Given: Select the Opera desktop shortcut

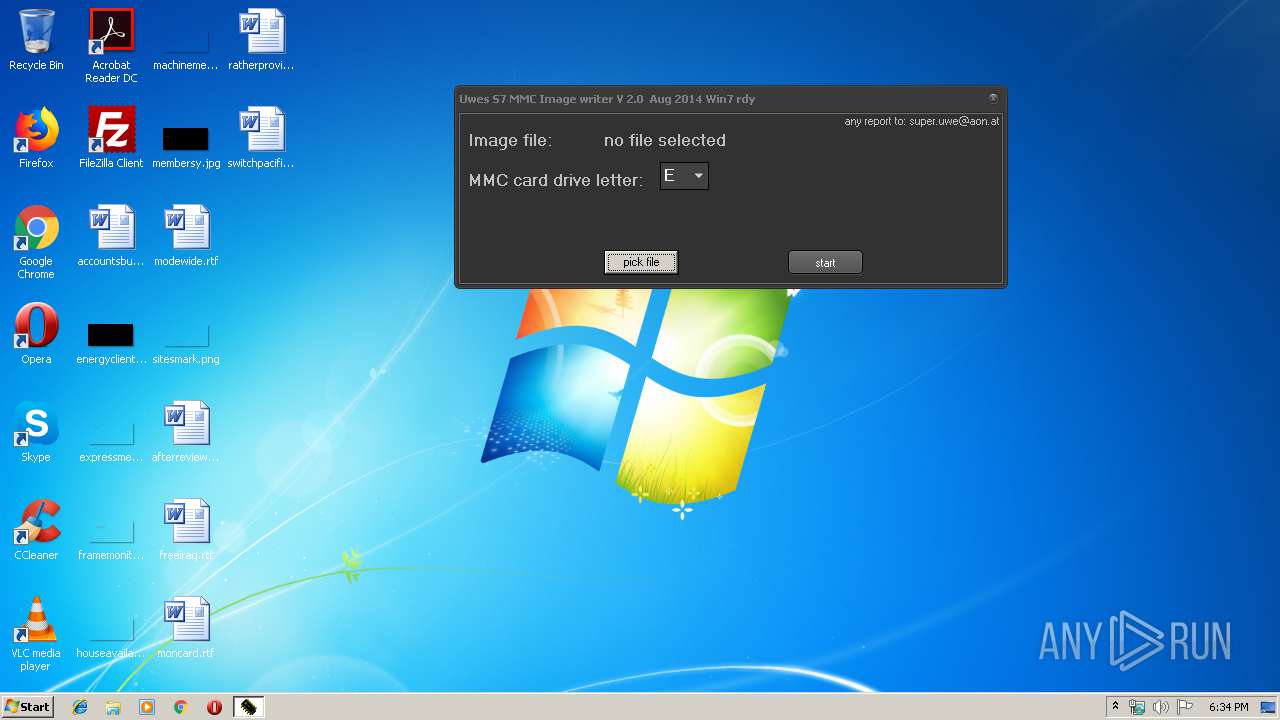Looking at the screenshot, I should (36, 334).
